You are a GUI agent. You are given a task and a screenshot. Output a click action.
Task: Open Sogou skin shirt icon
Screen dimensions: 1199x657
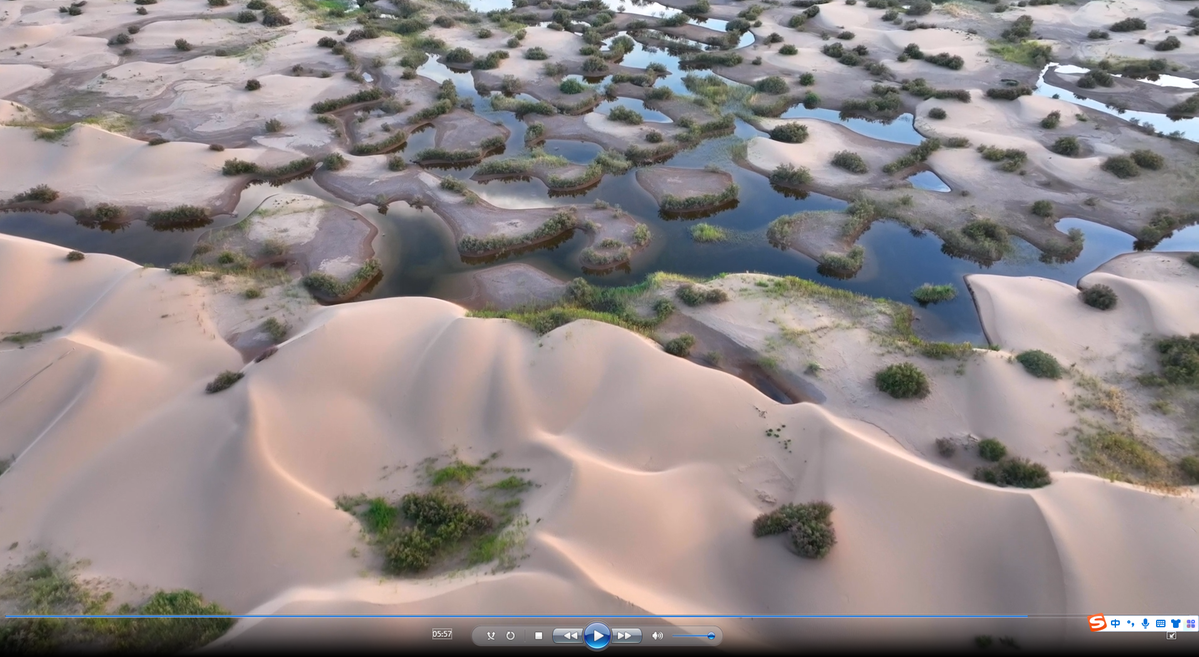[x=1175, y=623]
